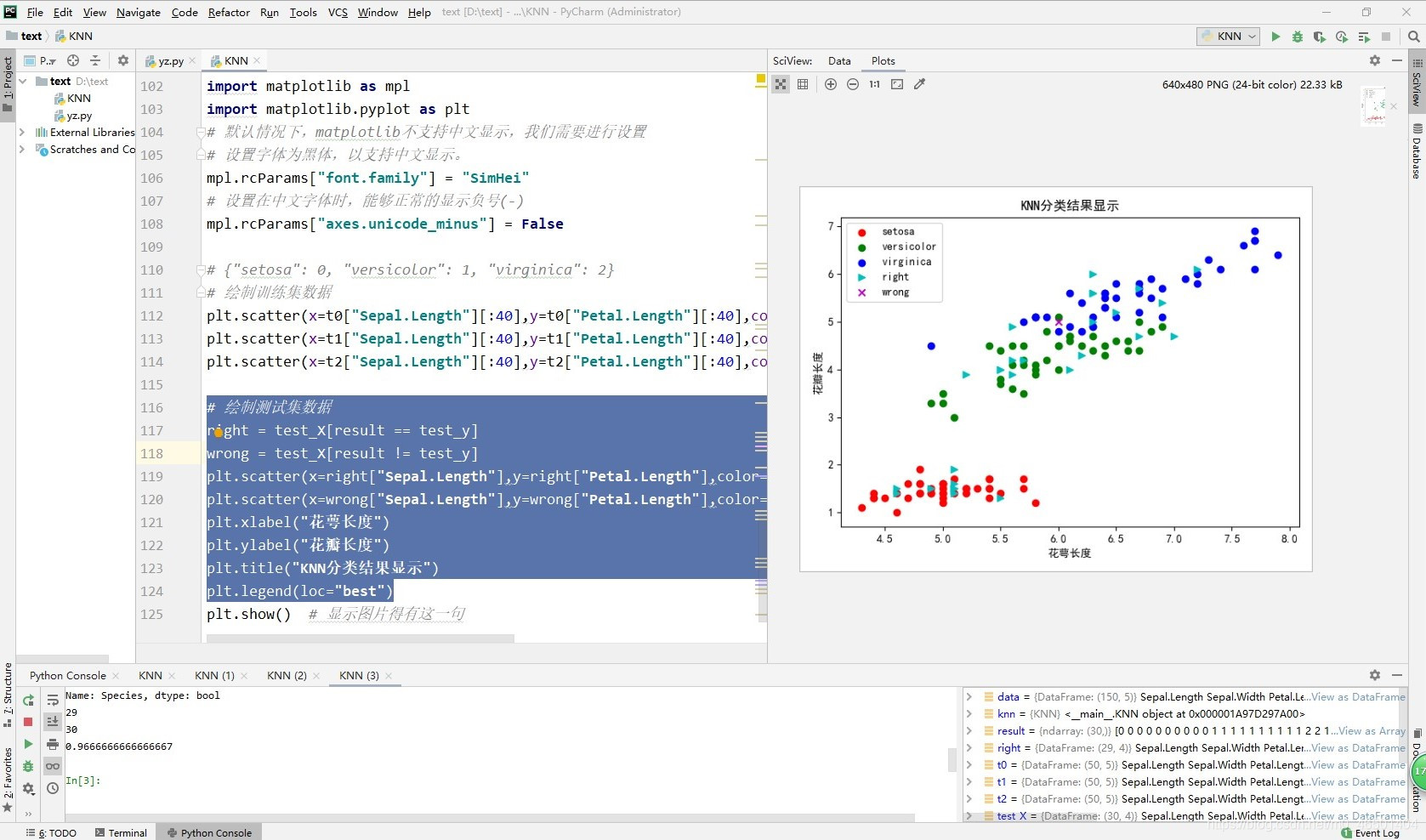Select yz.py in project tree
Viewport: 1426px width, 840px height.
click(x=73, y=116)
